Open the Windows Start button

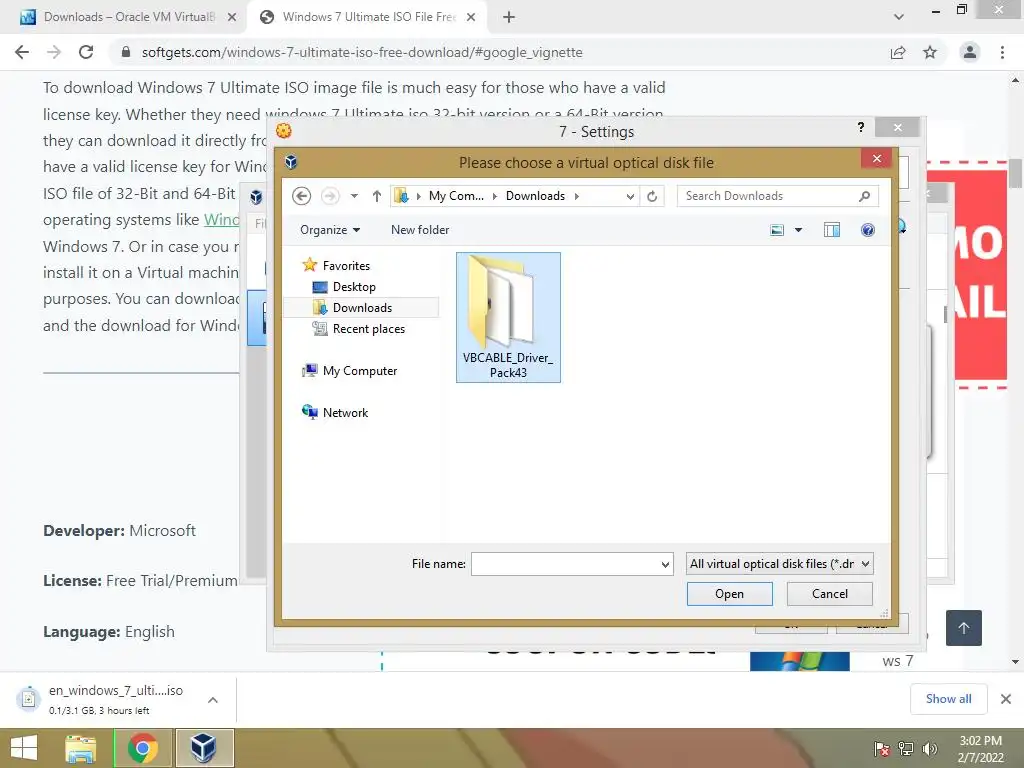point(24,748)
